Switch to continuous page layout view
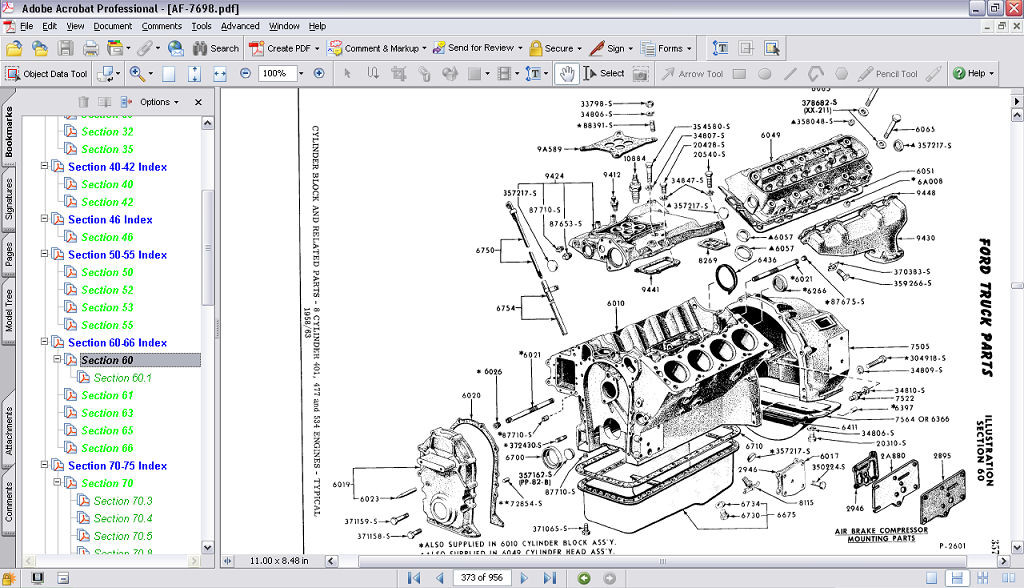 (956, 578)
